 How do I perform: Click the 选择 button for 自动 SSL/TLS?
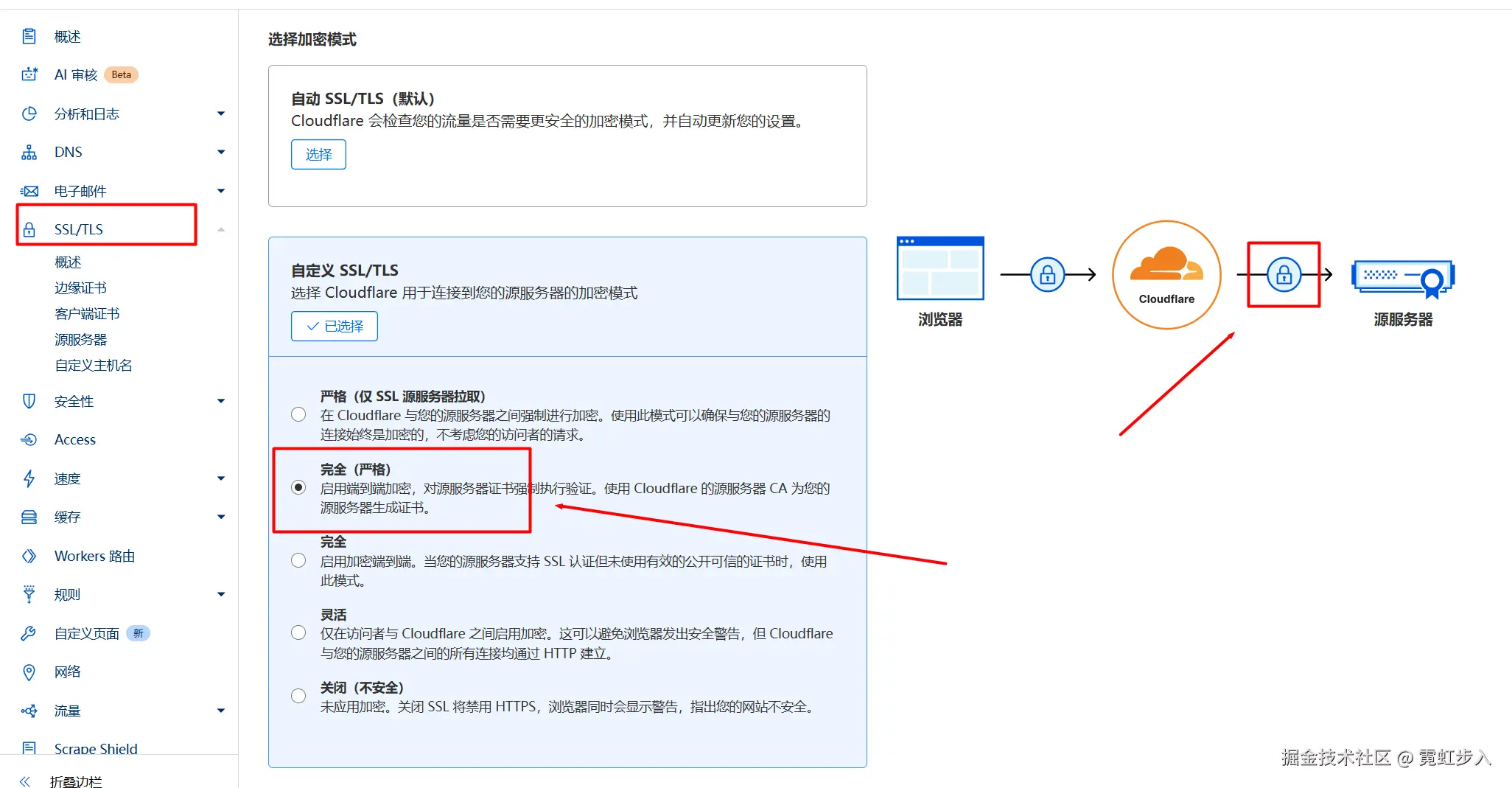point(318,155)
